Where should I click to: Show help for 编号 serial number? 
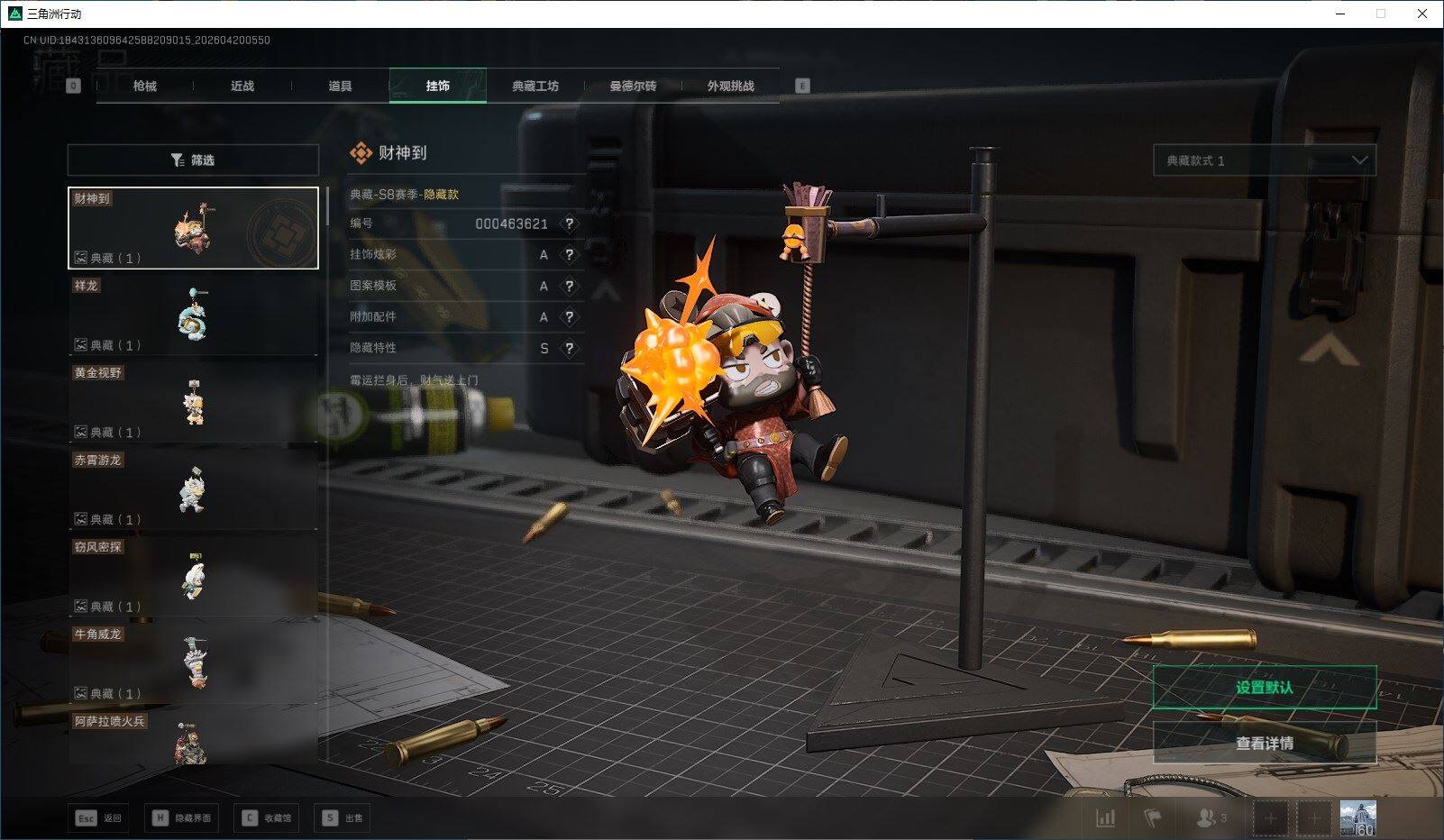click(x=569, y=224)
